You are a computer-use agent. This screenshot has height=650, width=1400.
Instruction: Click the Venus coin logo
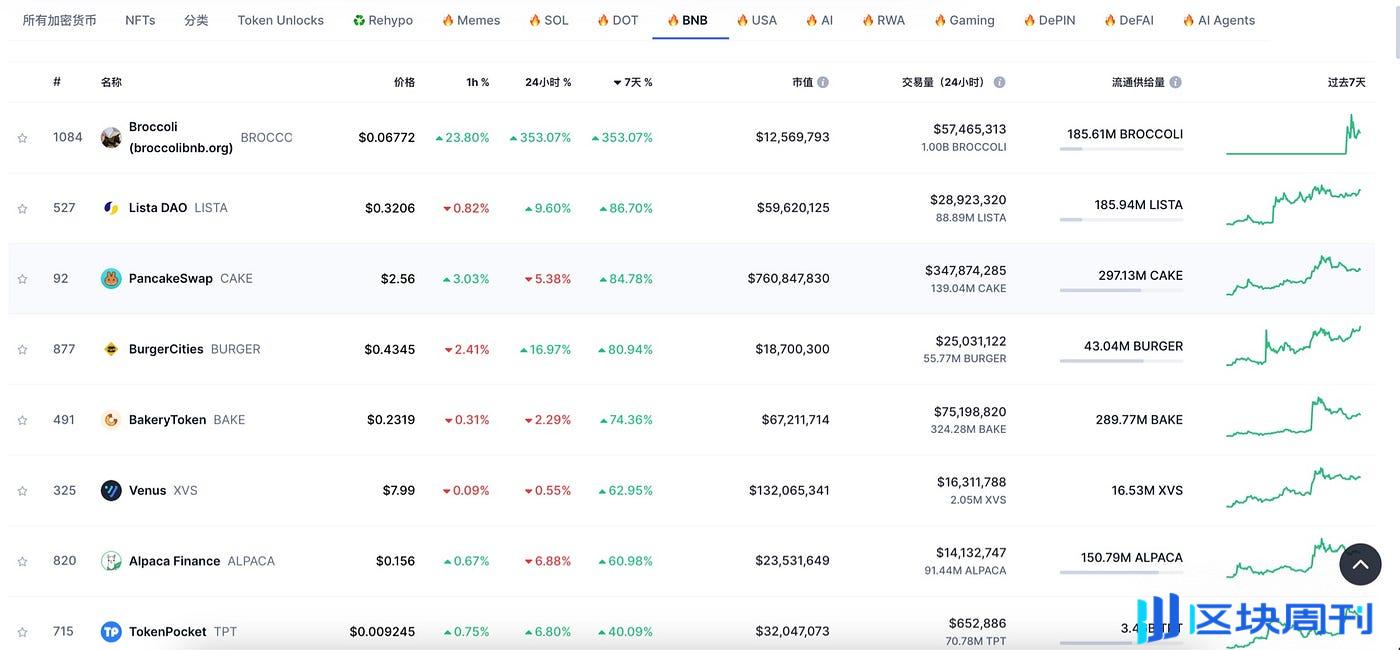pos(111,490)
